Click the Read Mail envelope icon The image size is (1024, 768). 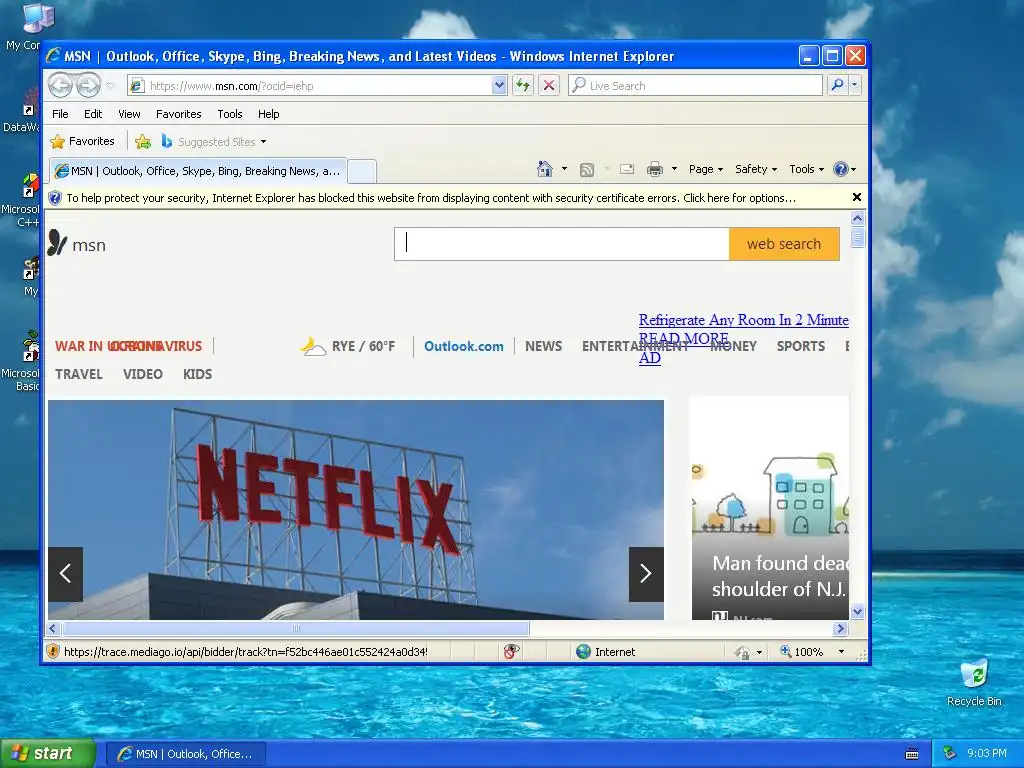627,169
